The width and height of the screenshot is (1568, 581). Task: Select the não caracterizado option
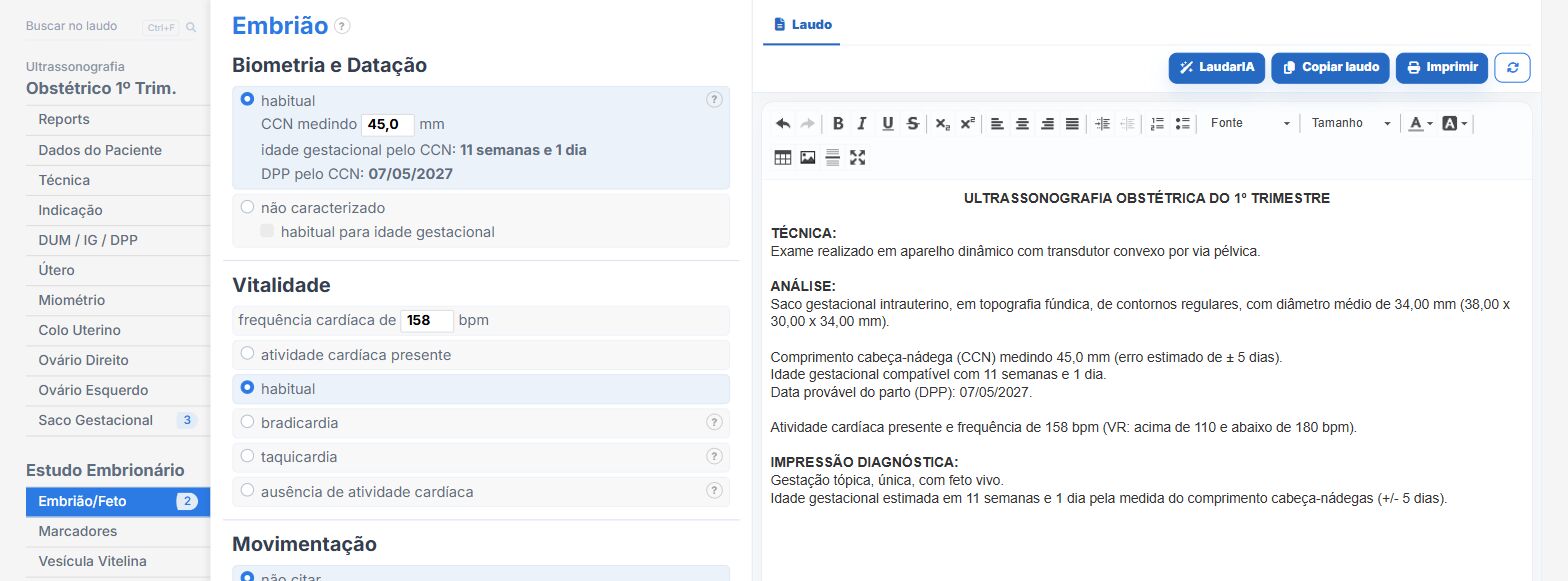click(247, 208)
